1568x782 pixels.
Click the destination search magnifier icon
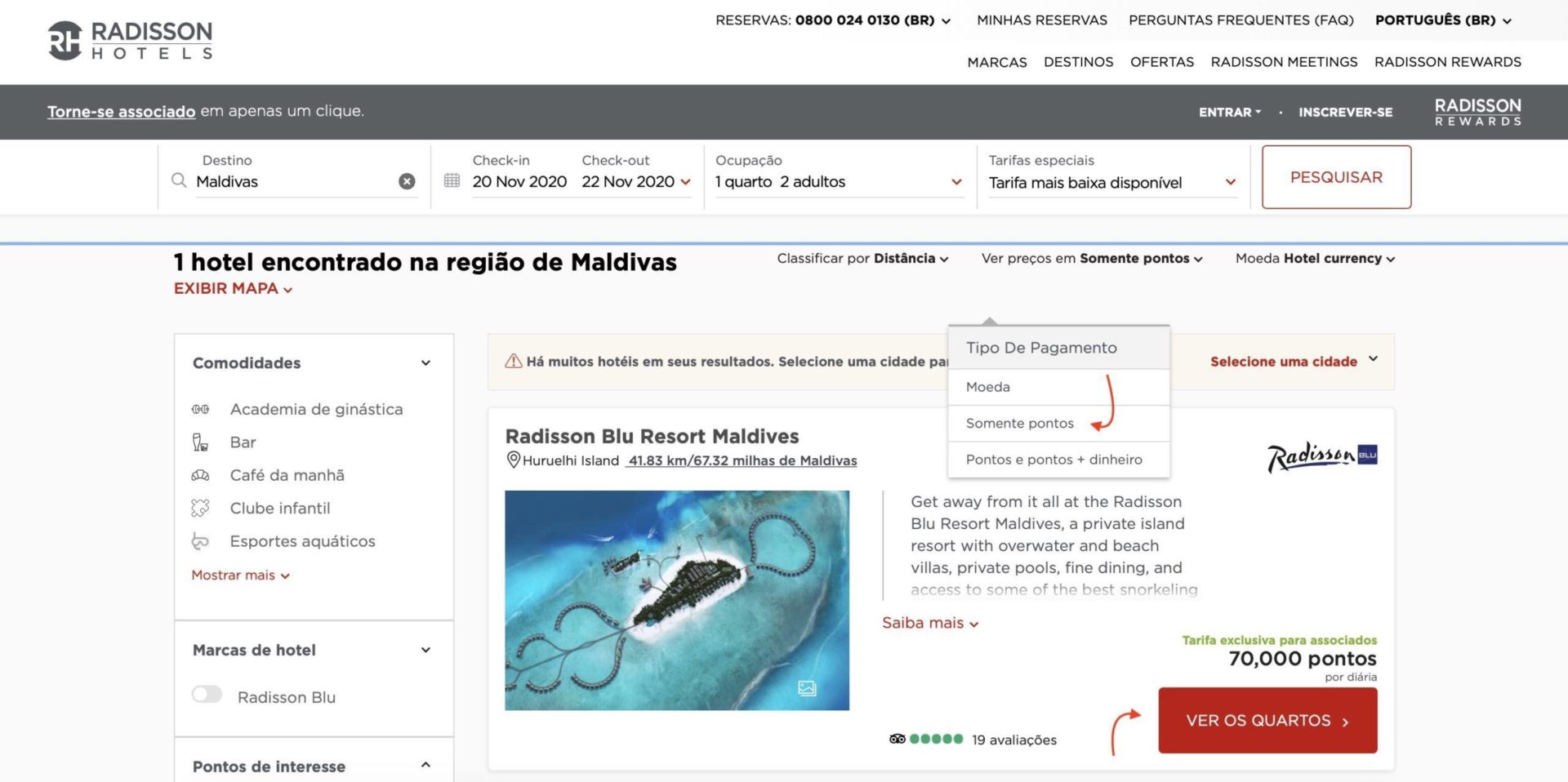coord(179,180)
